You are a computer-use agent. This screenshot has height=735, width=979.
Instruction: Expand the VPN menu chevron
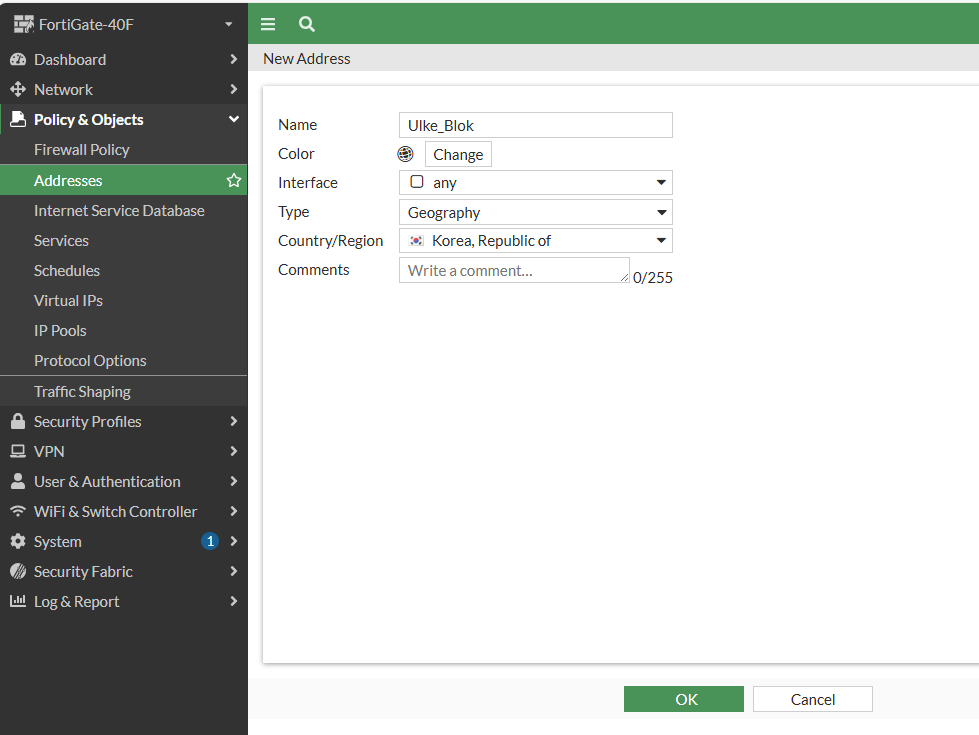click(234, 451)
